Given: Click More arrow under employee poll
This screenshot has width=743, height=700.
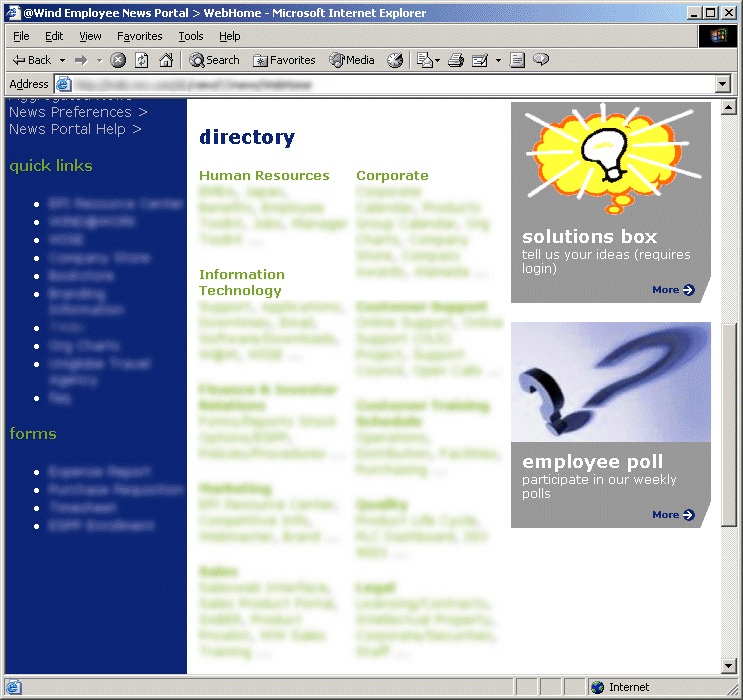Looking at the screenshot, I should (673, 515).
